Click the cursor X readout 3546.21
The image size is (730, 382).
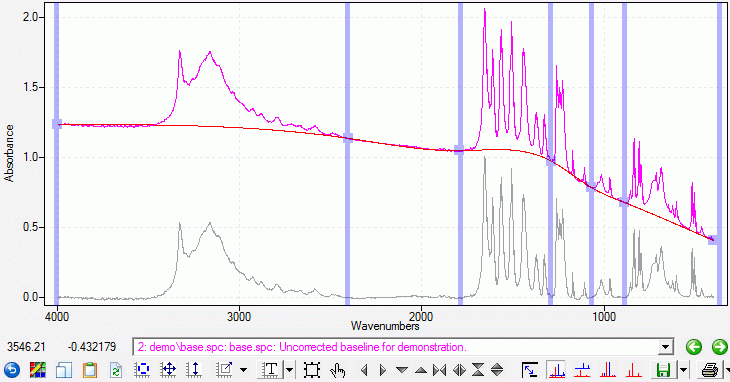[x=26, y=347]
